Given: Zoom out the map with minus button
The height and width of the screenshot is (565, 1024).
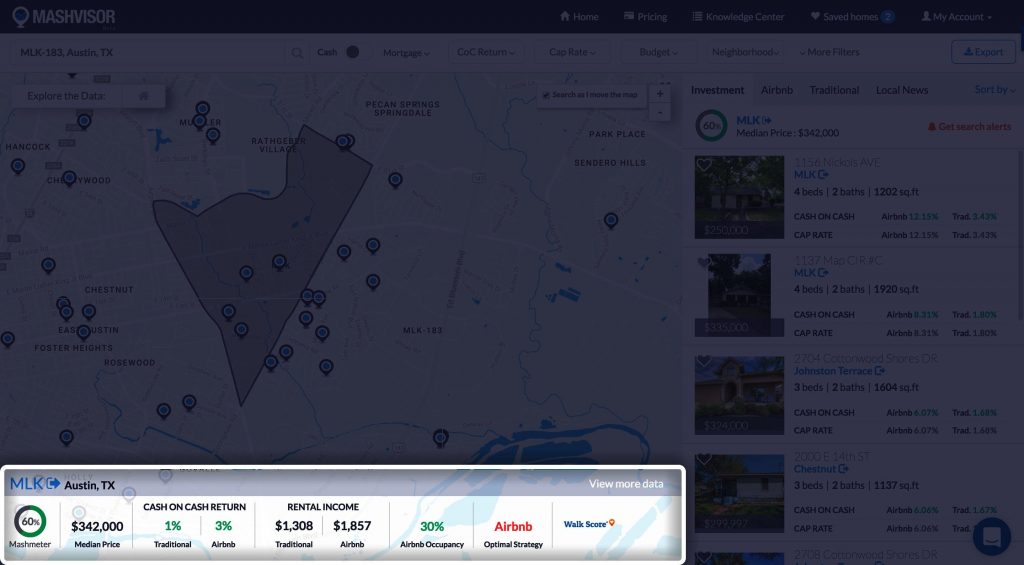Looking at the screenshot, I should (659, 112).
